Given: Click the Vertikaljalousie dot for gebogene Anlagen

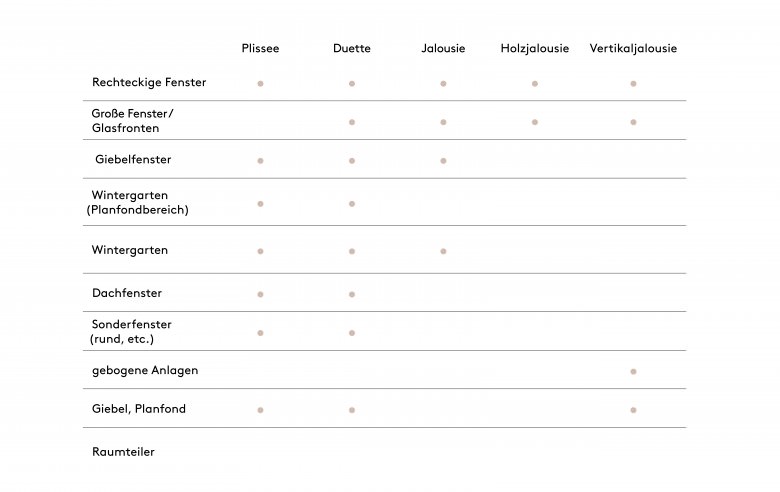Looking at the screenshot, I should pyautogui.click(x=633, y=372).
